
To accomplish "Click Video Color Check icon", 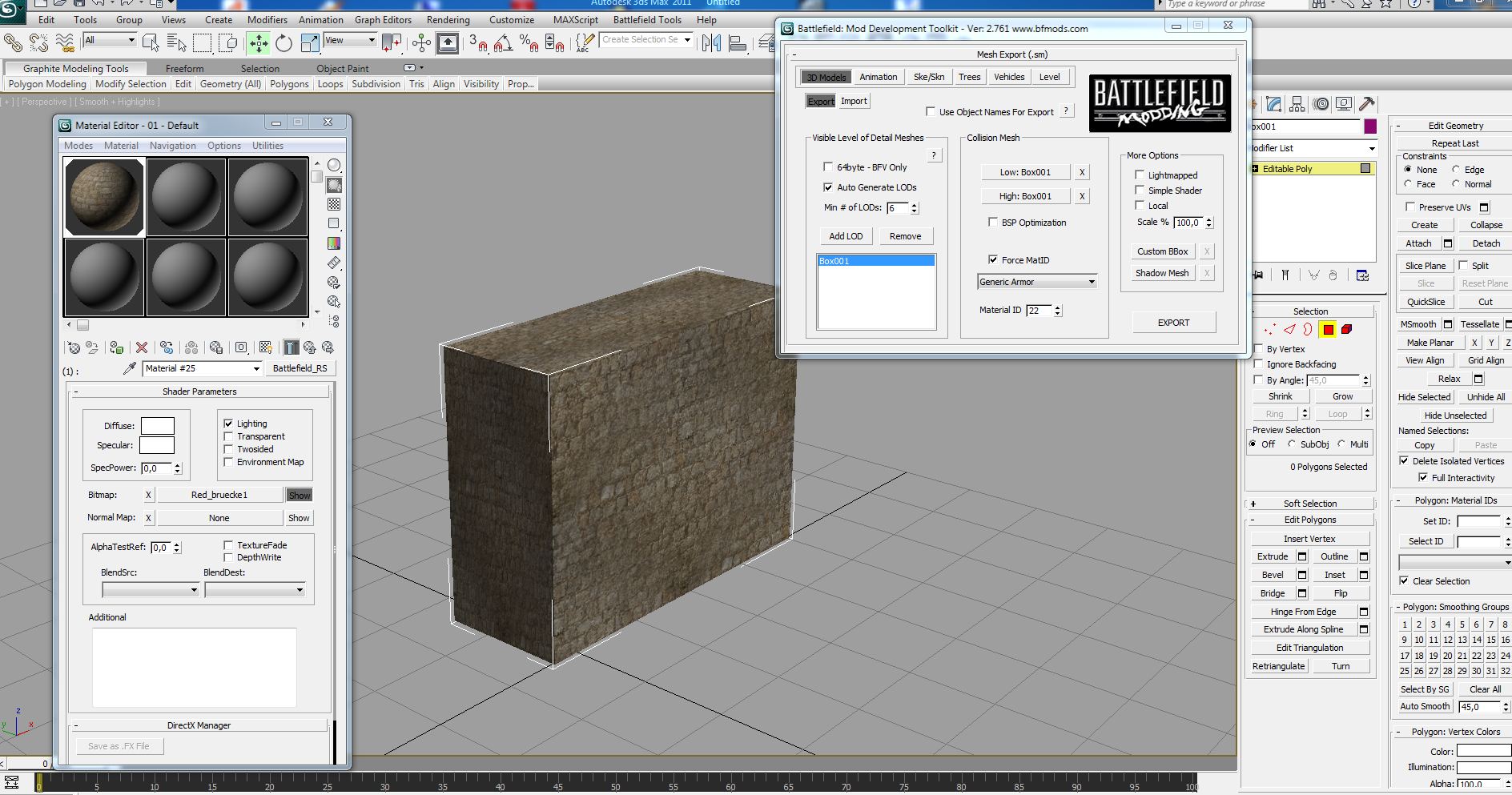I will click(334, 243).
